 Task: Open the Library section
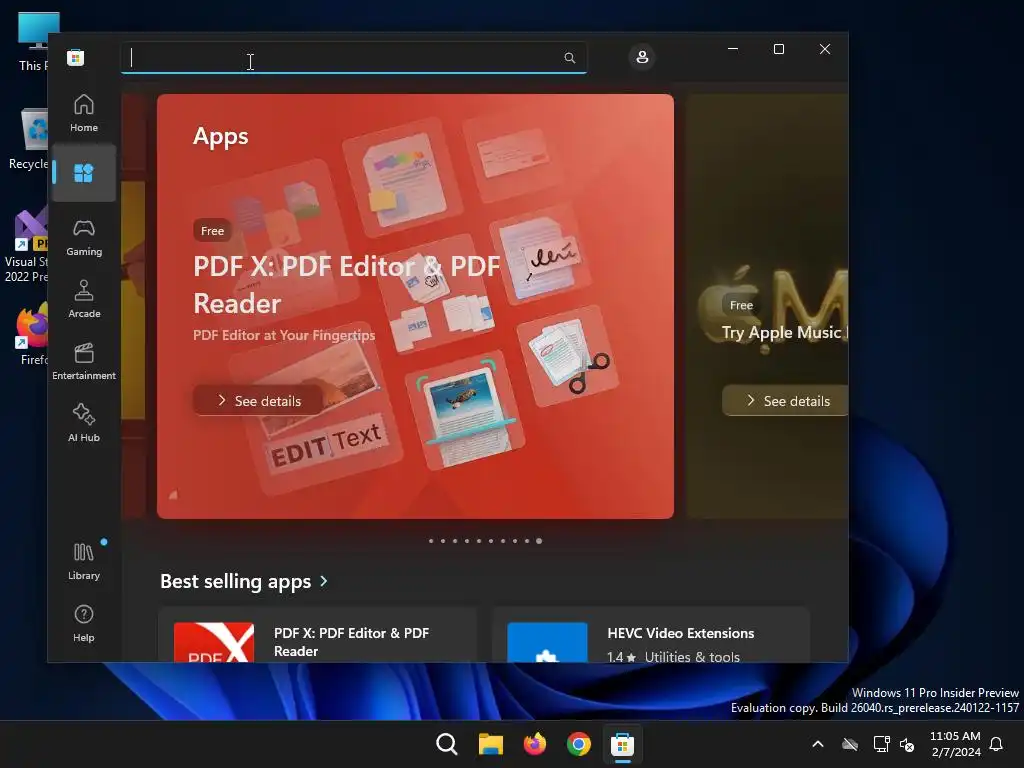[84, 561]
